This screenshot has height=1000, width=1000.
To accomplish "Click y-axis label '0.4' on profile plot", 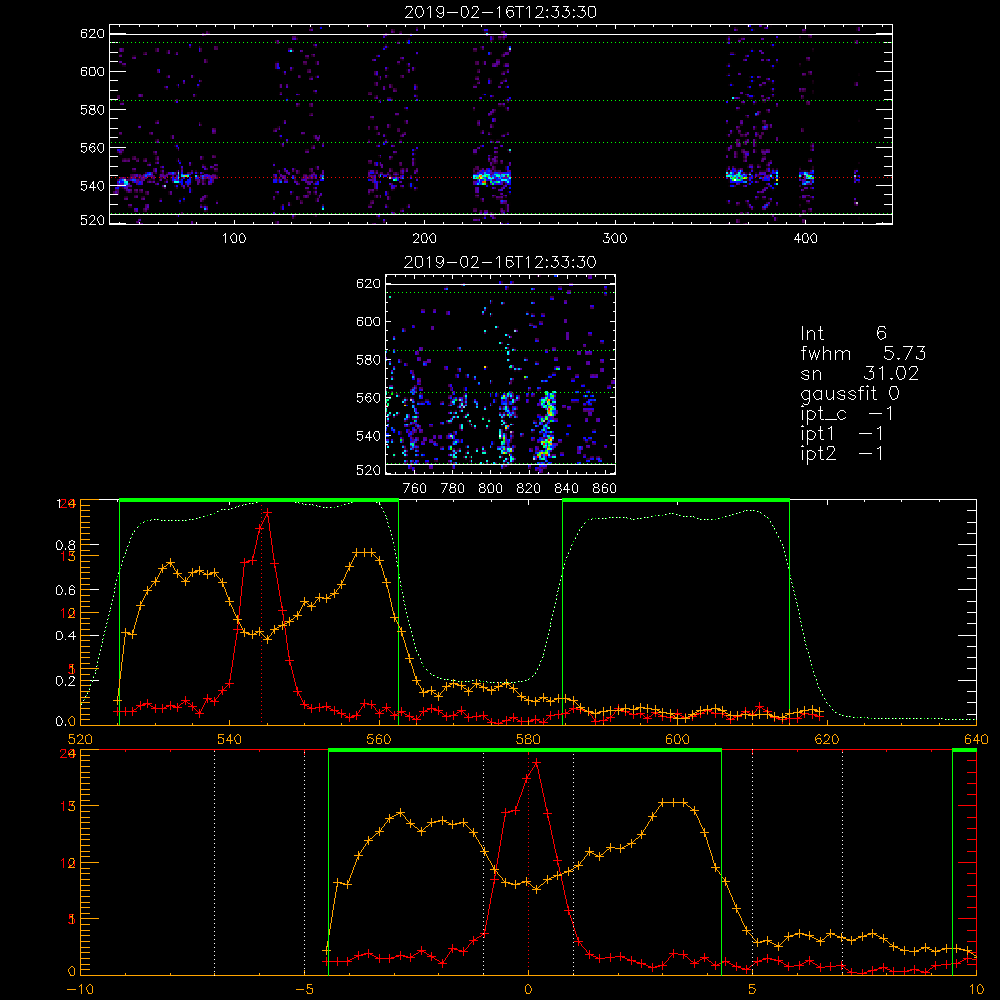I will tap(66, 636).
